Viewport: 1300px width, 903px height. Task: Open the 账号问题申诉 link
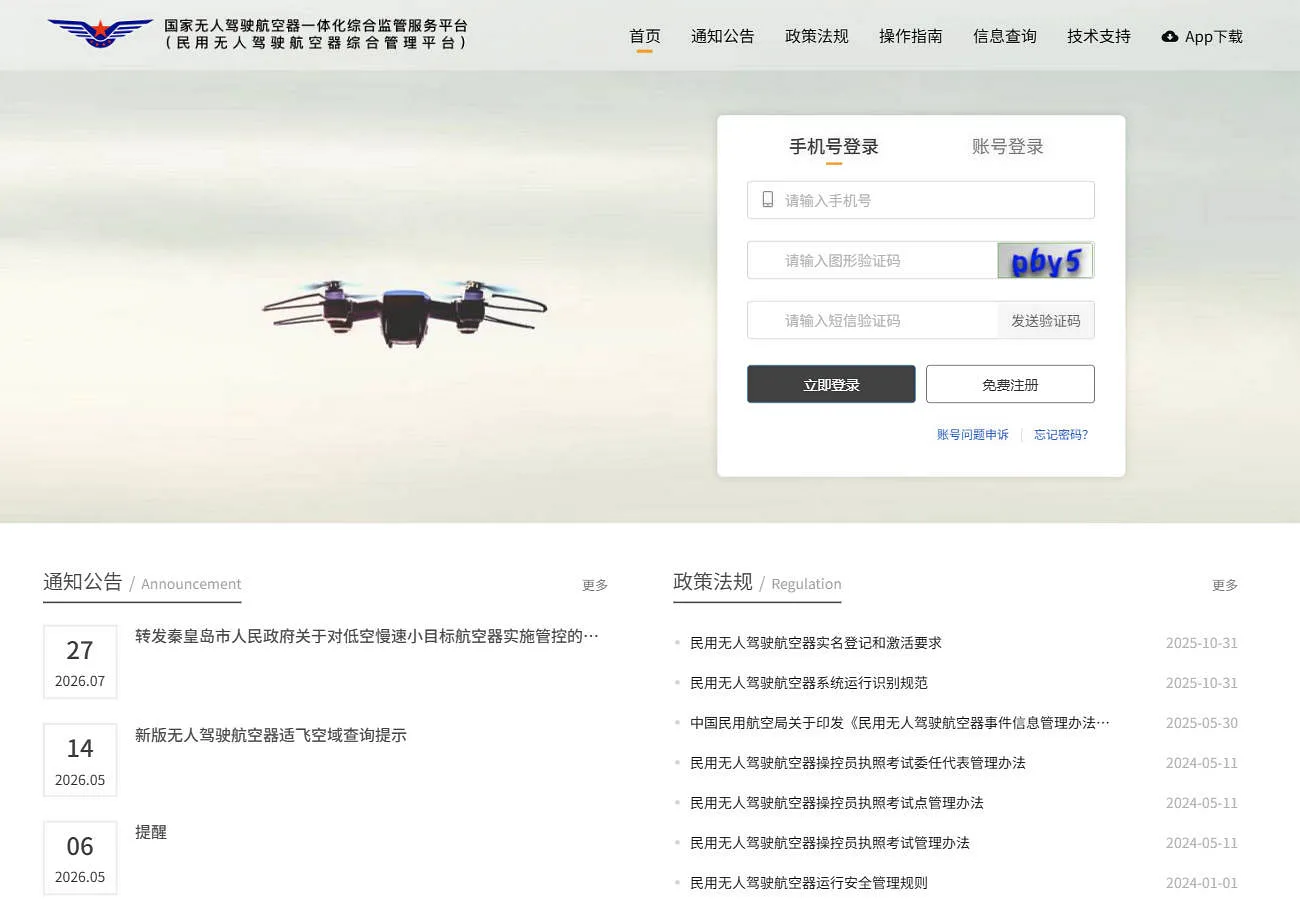click(x=973, y=435)
